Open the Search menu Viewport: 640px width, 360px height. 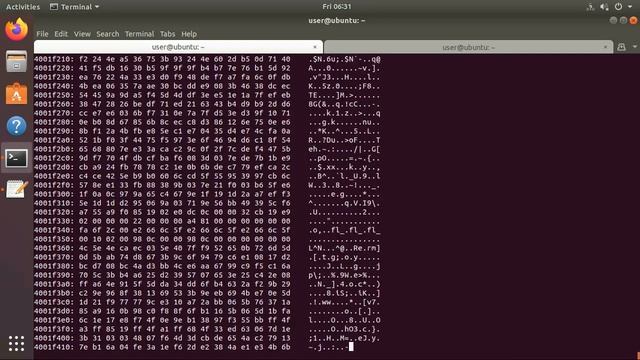(x=108, y=34)
